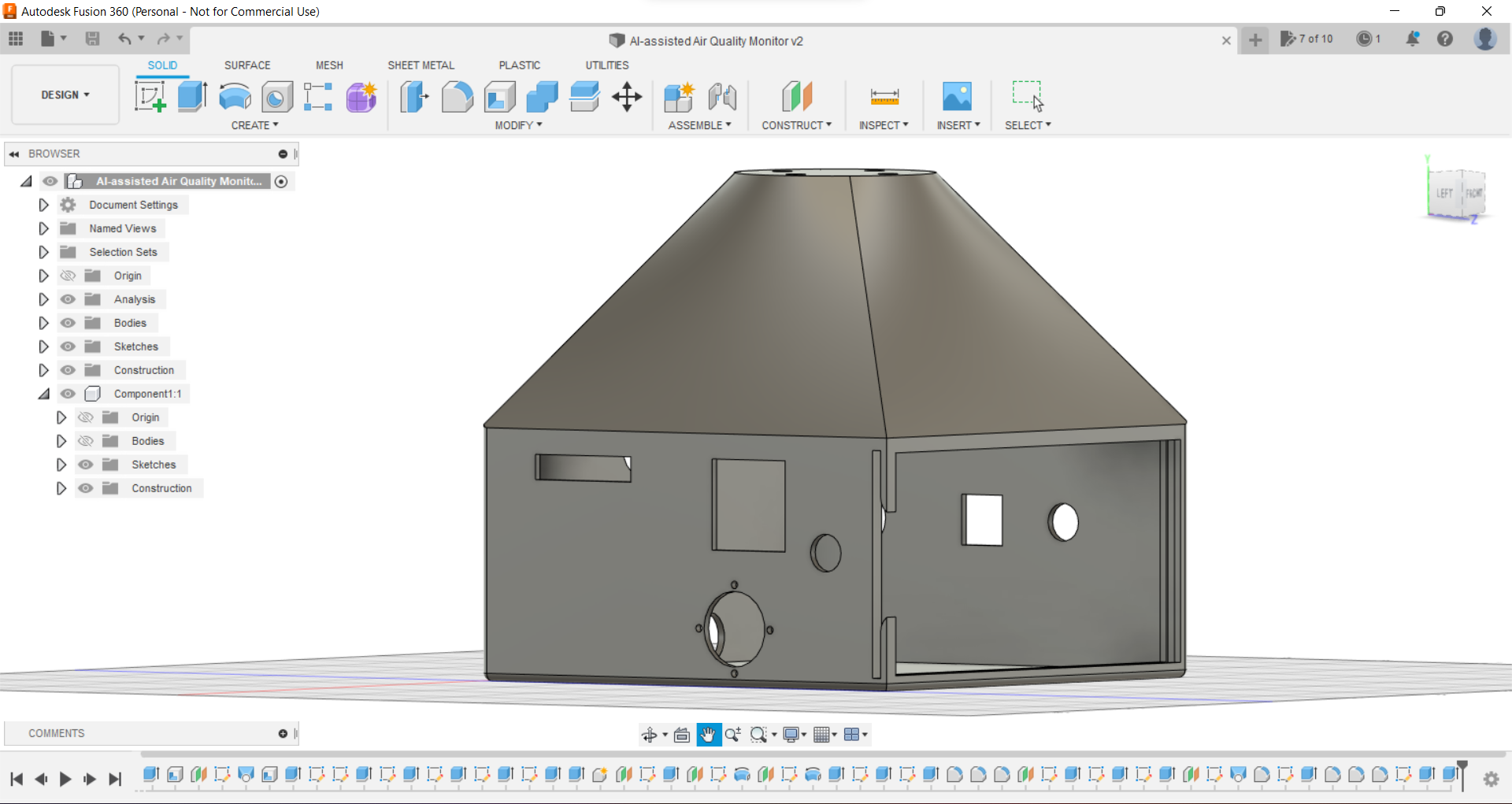Switch to the Sheet Metal tab
This screenshot has height=804, width=1512.
(x=421, y=65)
